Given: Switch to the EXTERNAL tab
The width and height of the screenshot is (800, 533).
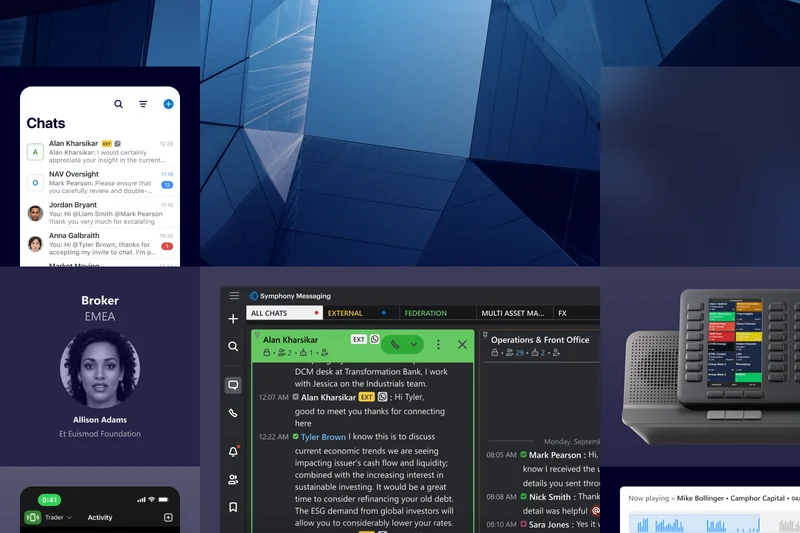Looking at the screenshot, I should [345, 313].
